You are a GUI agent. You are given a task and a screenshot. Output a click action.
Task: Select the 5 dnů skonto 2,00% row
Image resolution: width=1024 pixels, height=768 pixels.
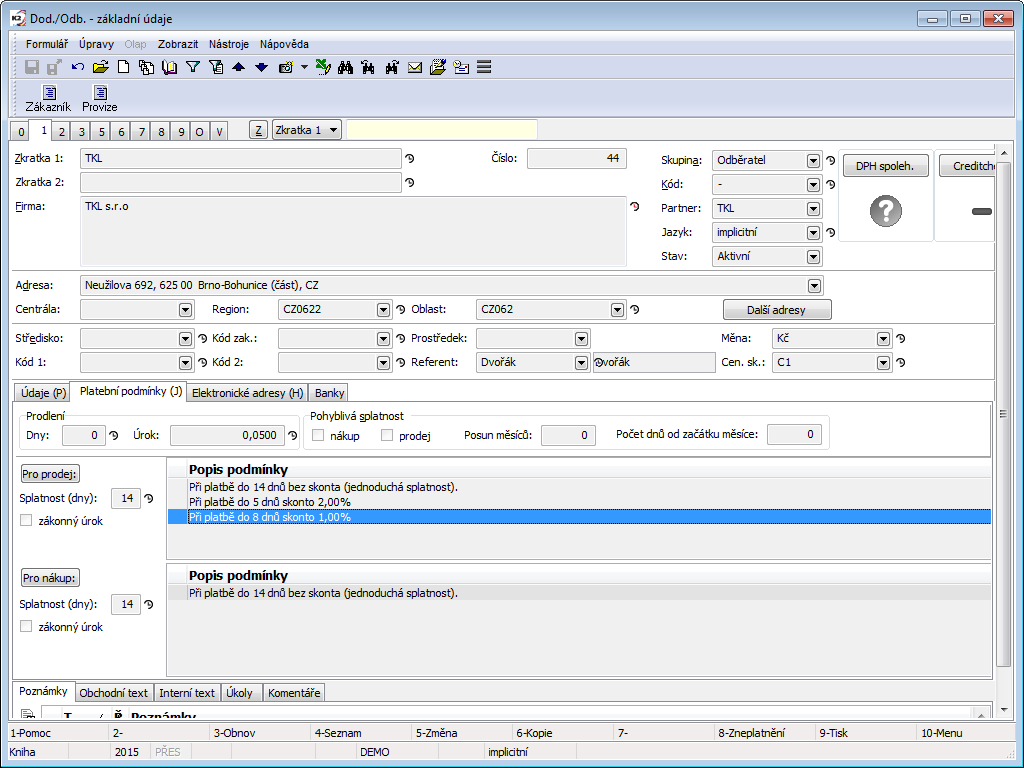click(270, 502)
